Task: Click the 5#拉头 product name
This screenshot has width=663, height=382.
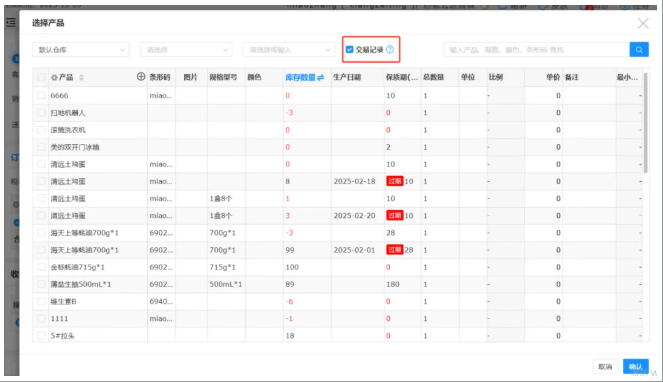Action: pos(63,335)
